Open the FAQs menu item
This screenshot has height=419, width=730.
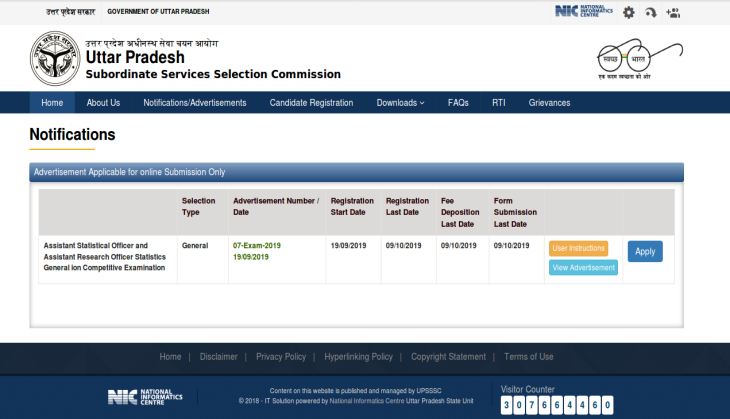point(458,102)
